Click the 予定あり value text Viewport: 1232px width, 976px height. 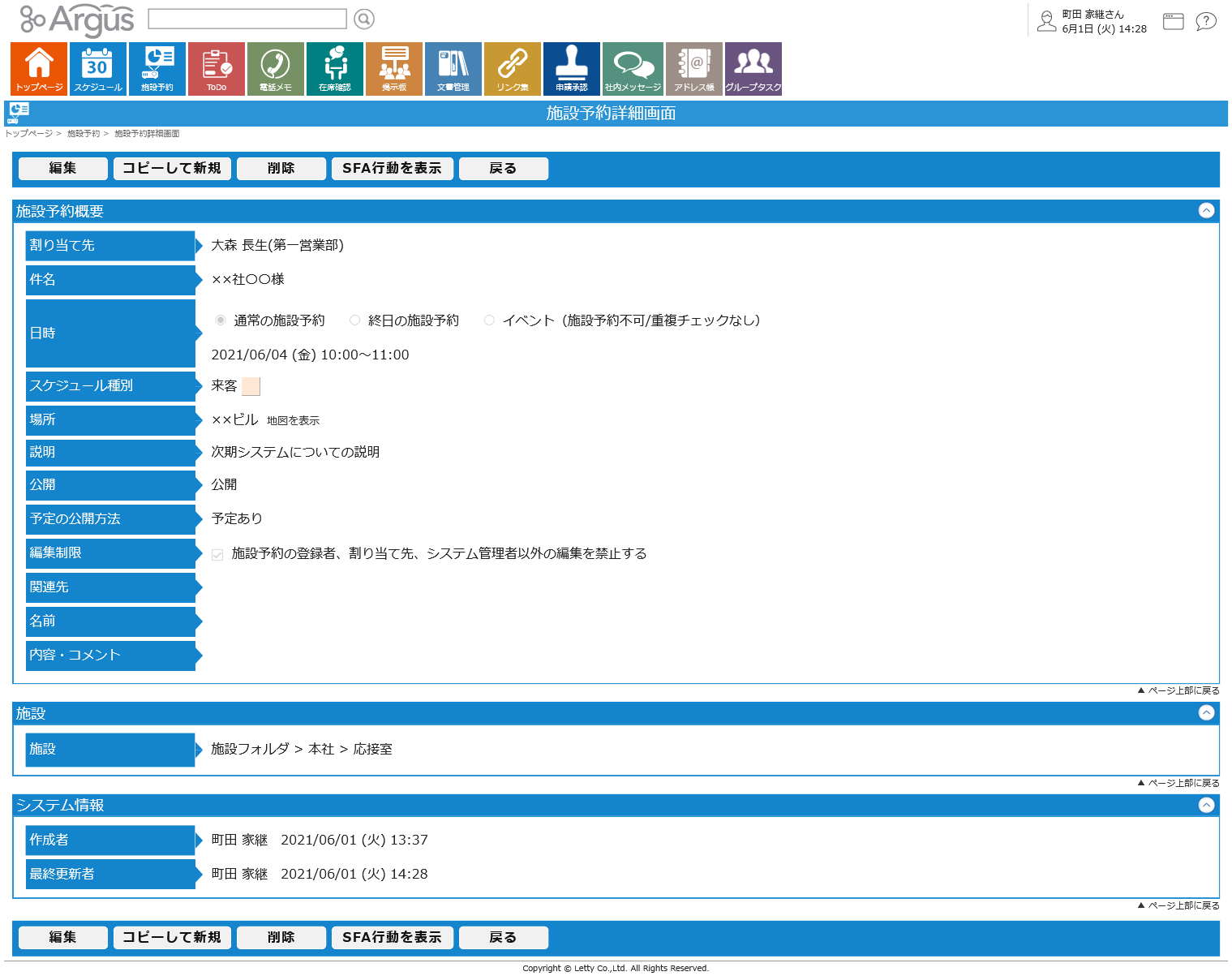(x=237, y=518)
